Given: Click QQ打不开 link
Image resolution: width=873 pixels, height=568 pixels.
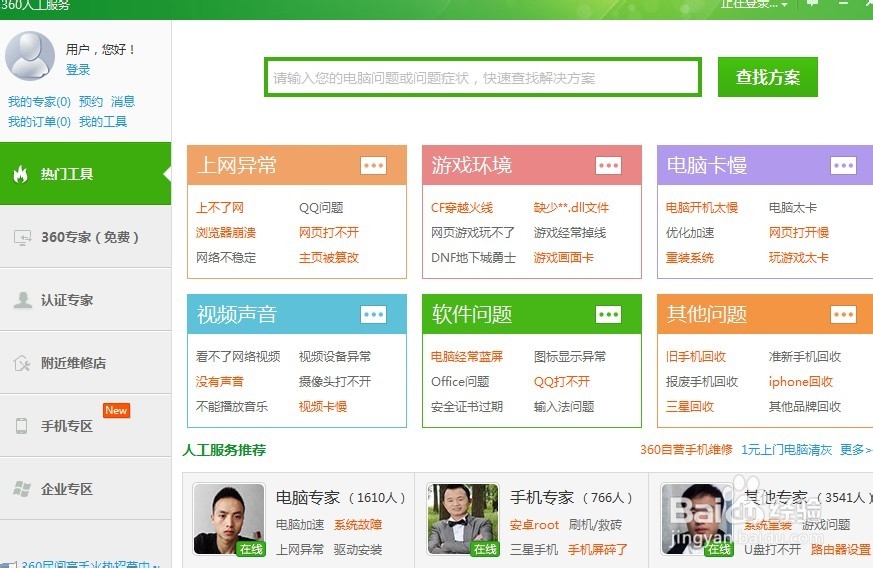Looking at the screenshot, I should click(562, 382).
